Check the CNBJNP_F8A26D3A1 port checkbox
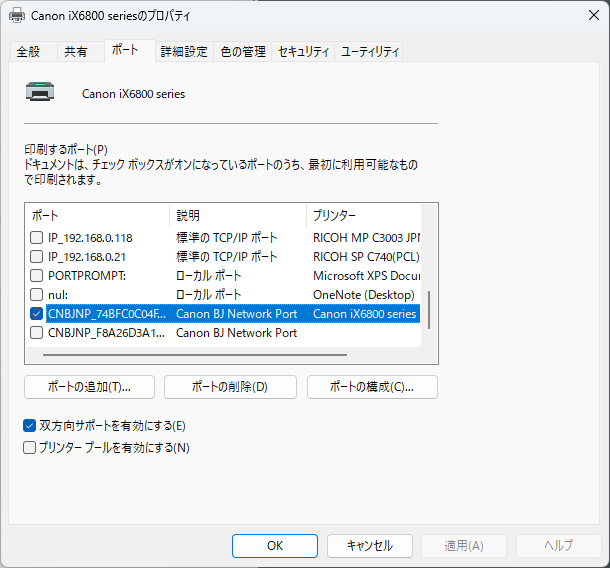 pos(37,333)
